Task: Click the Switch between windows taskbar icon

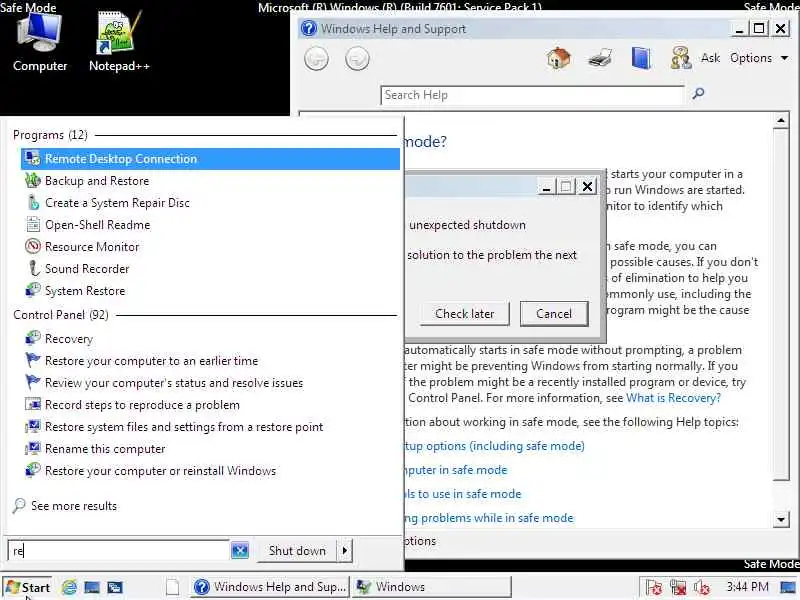Action: click(x=115, y=587)
